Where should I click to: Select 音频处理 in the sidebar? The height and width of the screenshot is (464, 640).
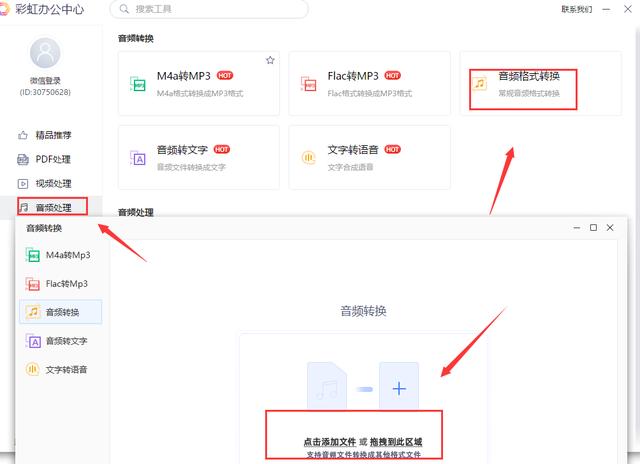click(x=53, y=207)
